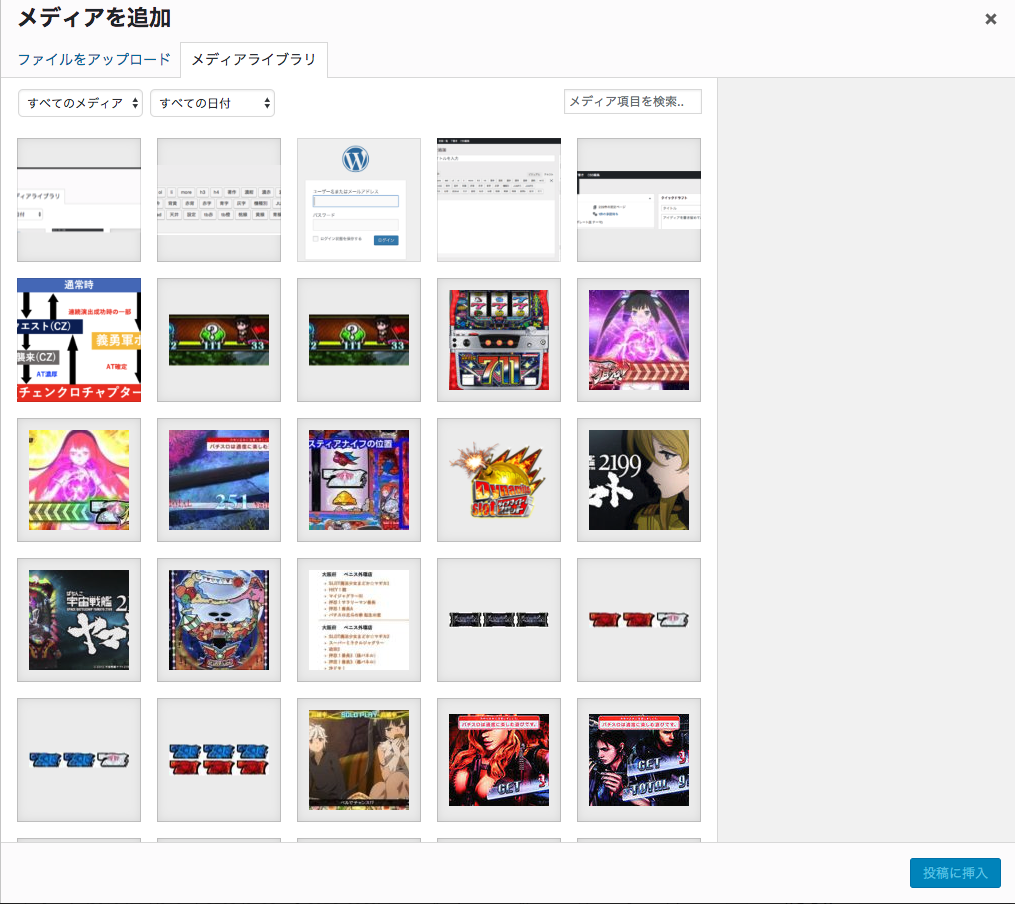Pick the blank post editor screenshot thumbnail
This screenshot has height=904, width=1015.
click(498, 200)
